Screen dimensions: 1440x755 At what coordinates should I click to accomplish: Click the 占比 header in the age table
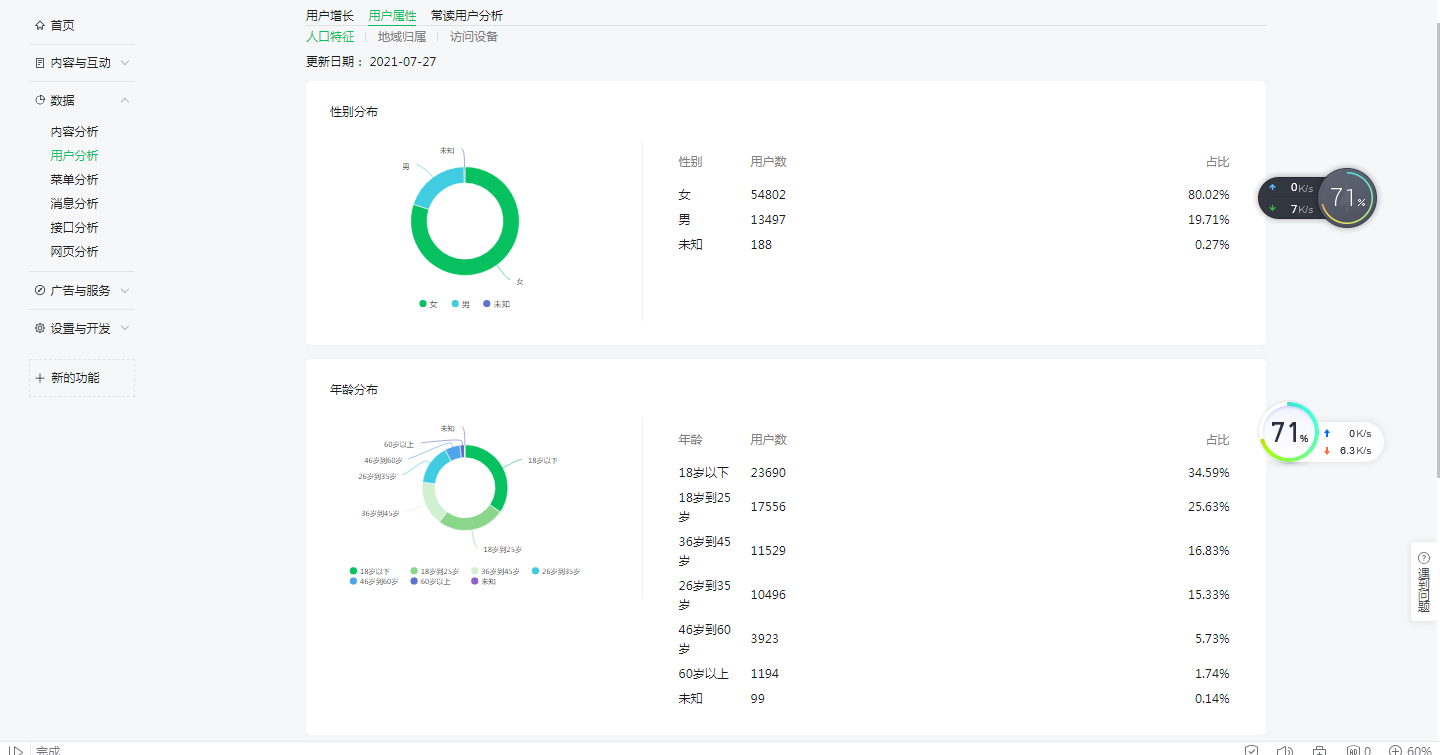(x=1218, y=440)
